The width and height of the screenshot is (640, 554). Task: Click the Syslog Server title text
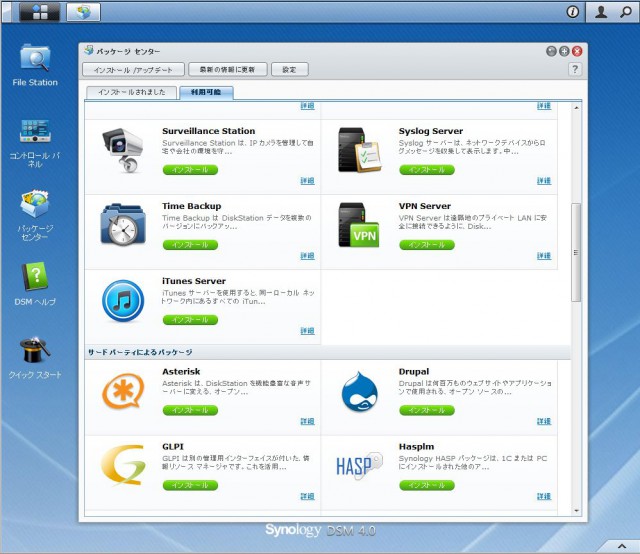[x=431, y=131]
